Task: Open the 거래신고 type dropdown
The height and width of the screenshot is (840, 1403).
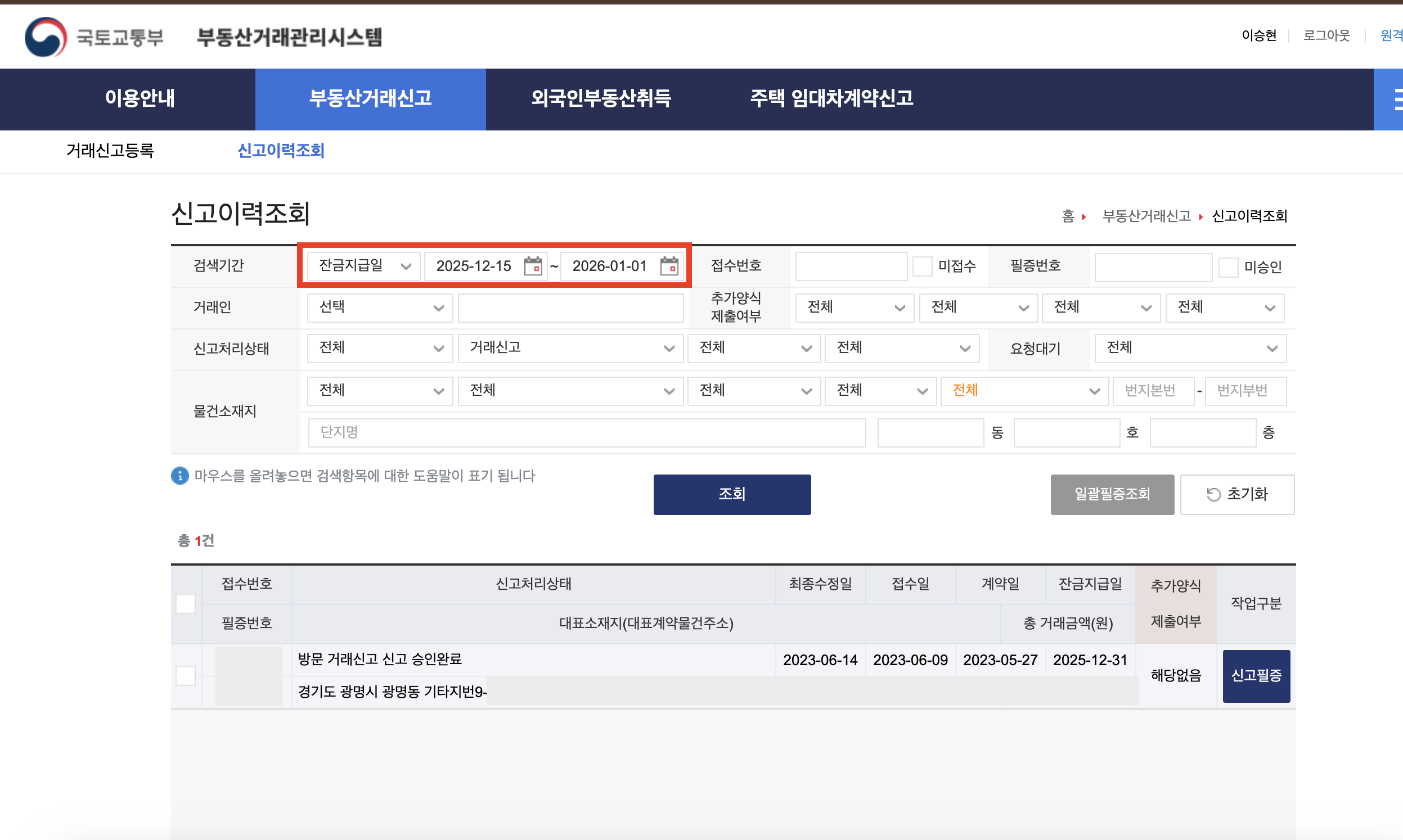Action: coord(570,347)
